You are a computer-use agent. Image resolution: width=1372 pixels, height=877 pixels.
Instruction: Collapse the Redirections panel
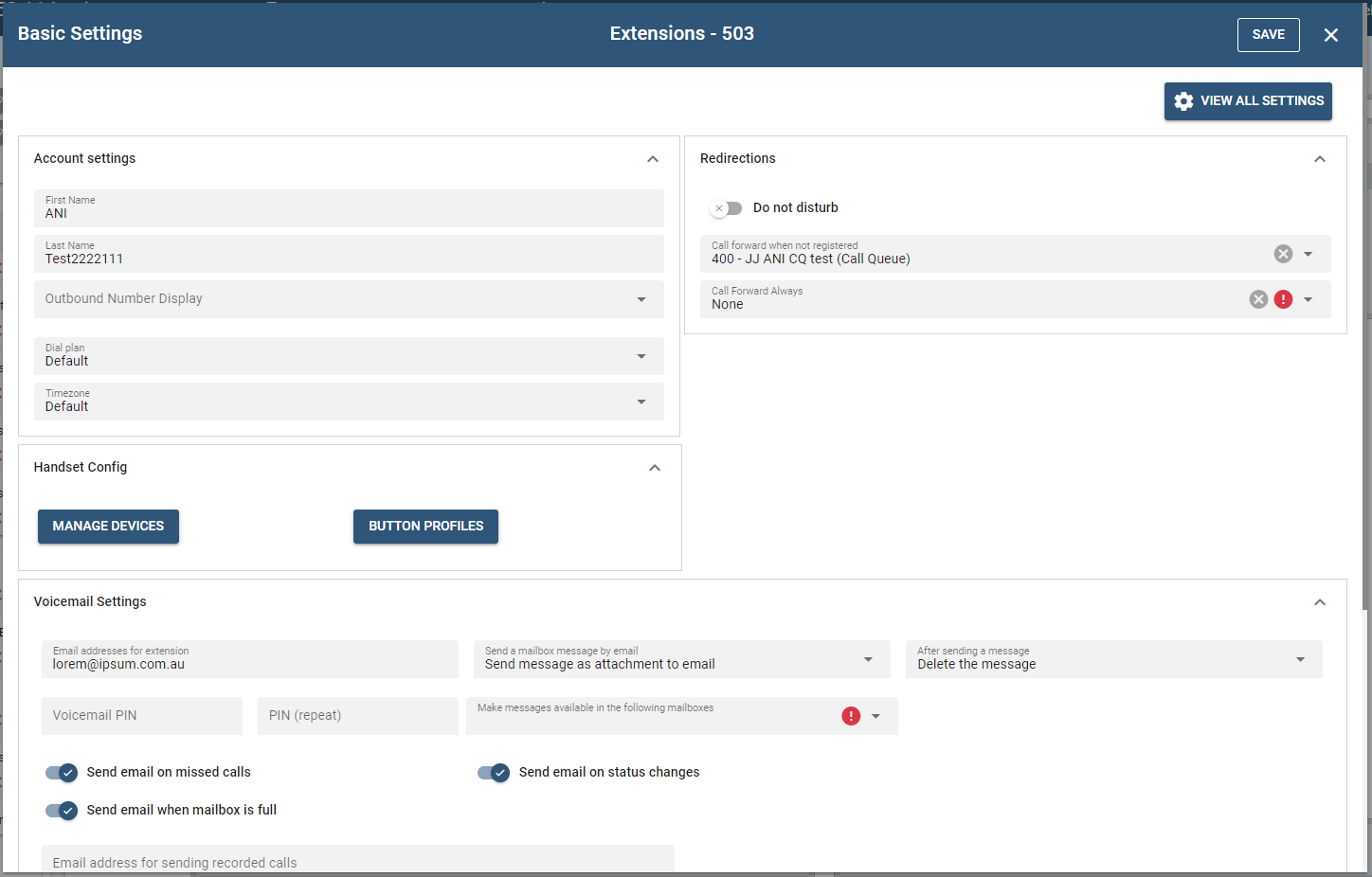coord(1319,159)
